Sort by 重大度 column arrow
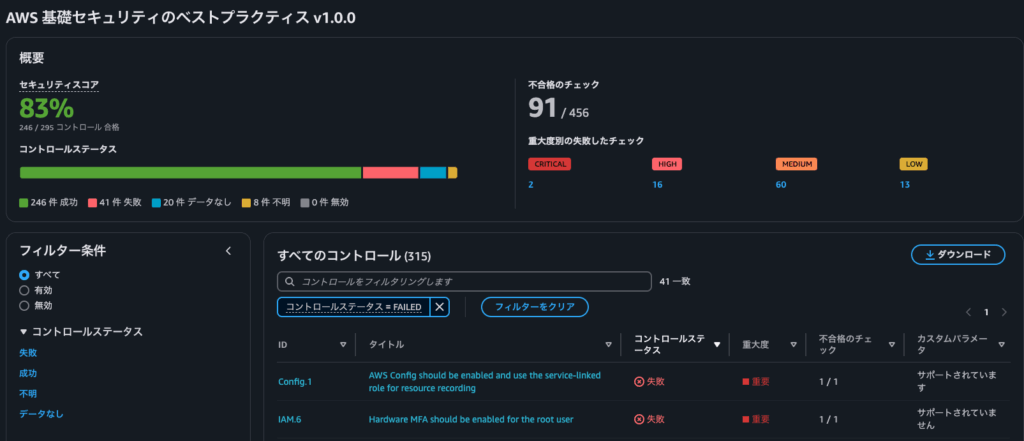The width and height of the screenshot is (1024, 441). pos(793,344)
